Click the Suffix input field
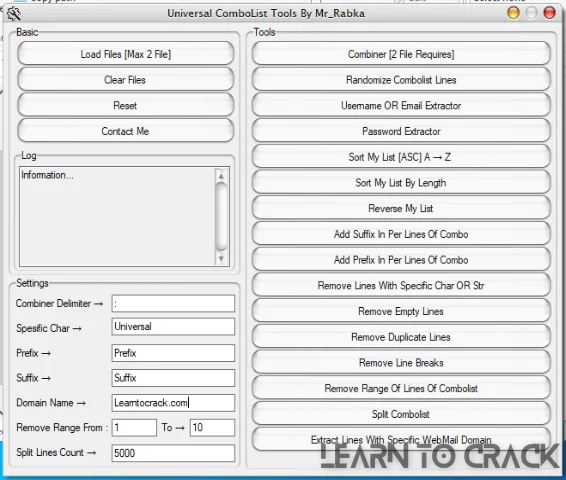Viewport: 566px width, 480px height. pyautogui.click(x=173, y=378)
